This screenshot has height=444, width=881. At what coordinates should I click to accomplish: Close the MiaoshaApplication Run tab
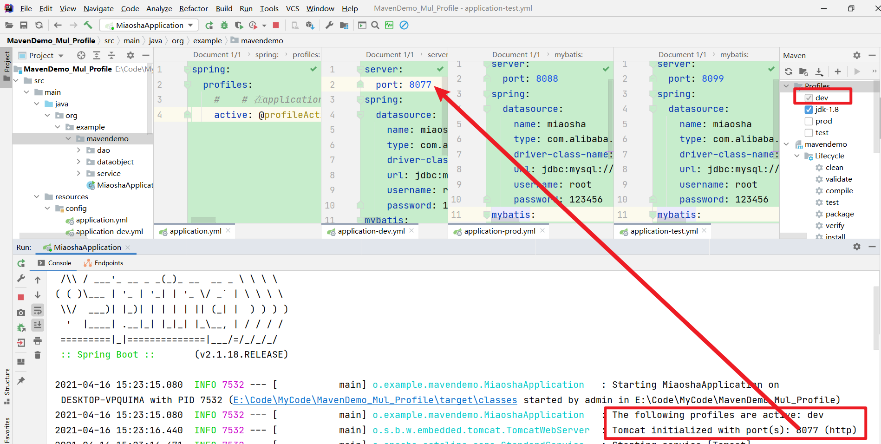[x=127, y=247]
